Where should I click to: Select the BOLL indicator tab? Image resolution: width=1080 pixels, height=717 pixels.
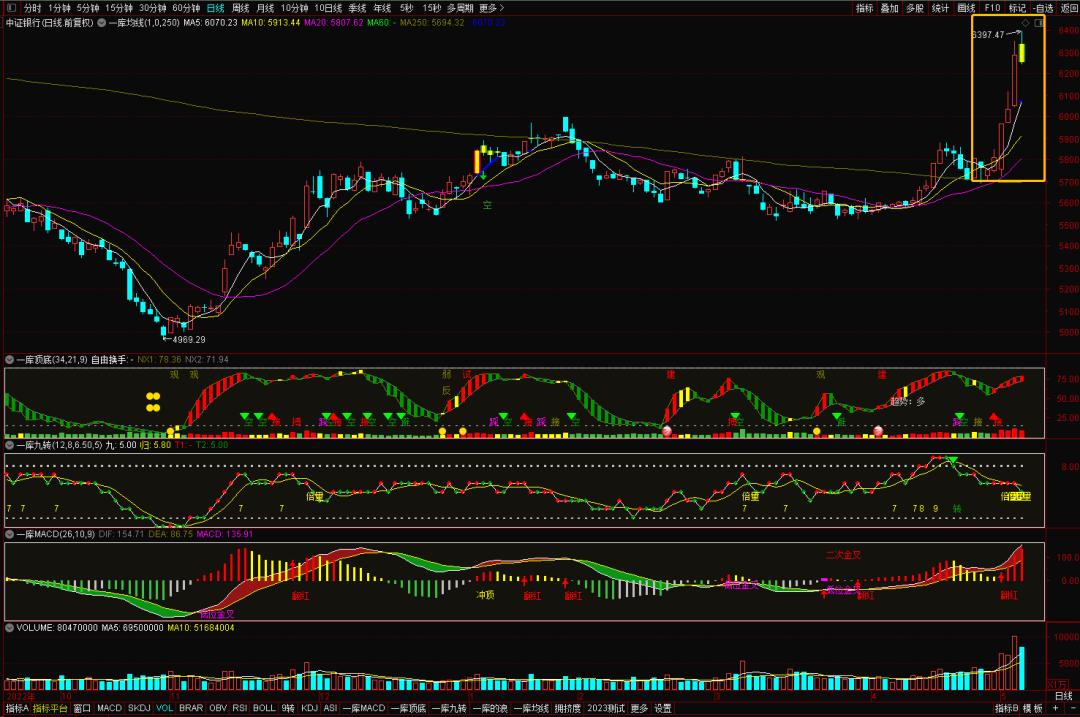[x=264, y=709]
